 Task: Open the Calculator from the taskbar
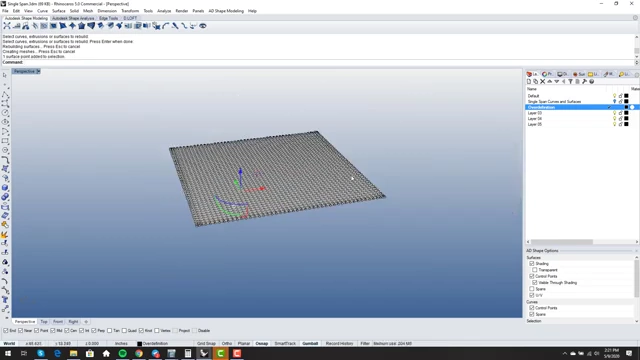click(x=188, y=353)
